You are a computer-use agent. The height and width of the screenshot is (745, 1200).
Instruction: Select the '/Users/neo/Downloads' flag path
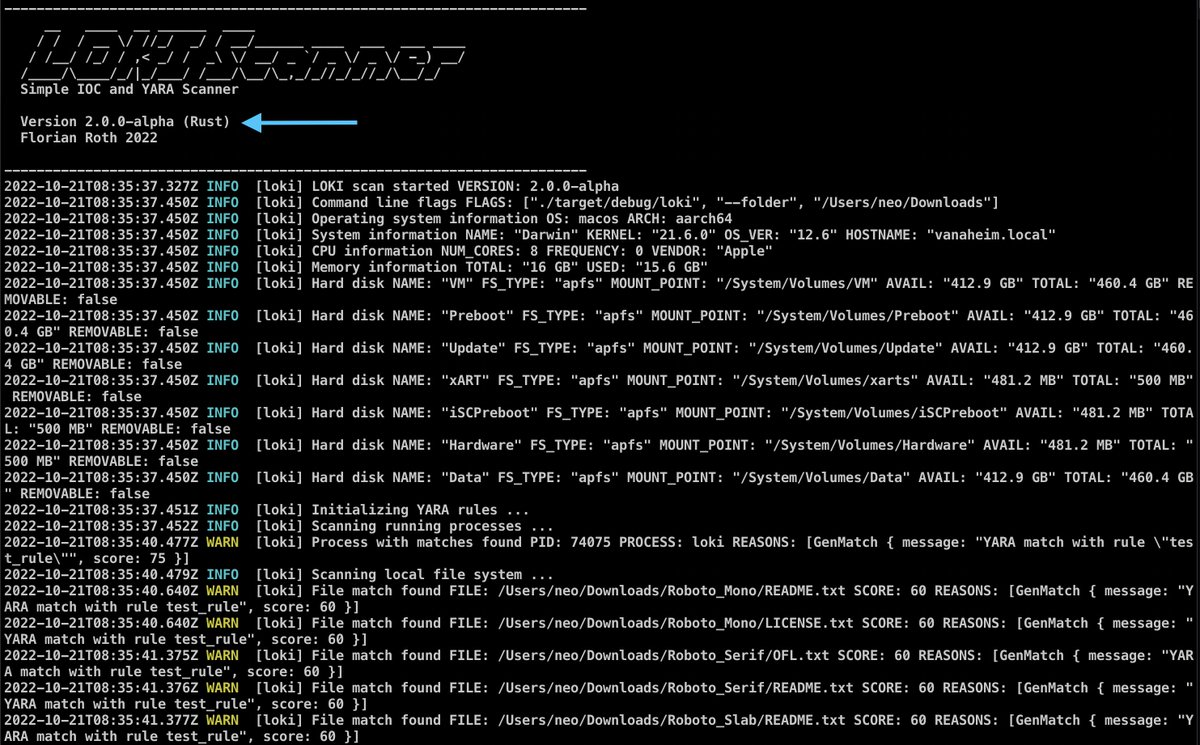coord(903,203)
